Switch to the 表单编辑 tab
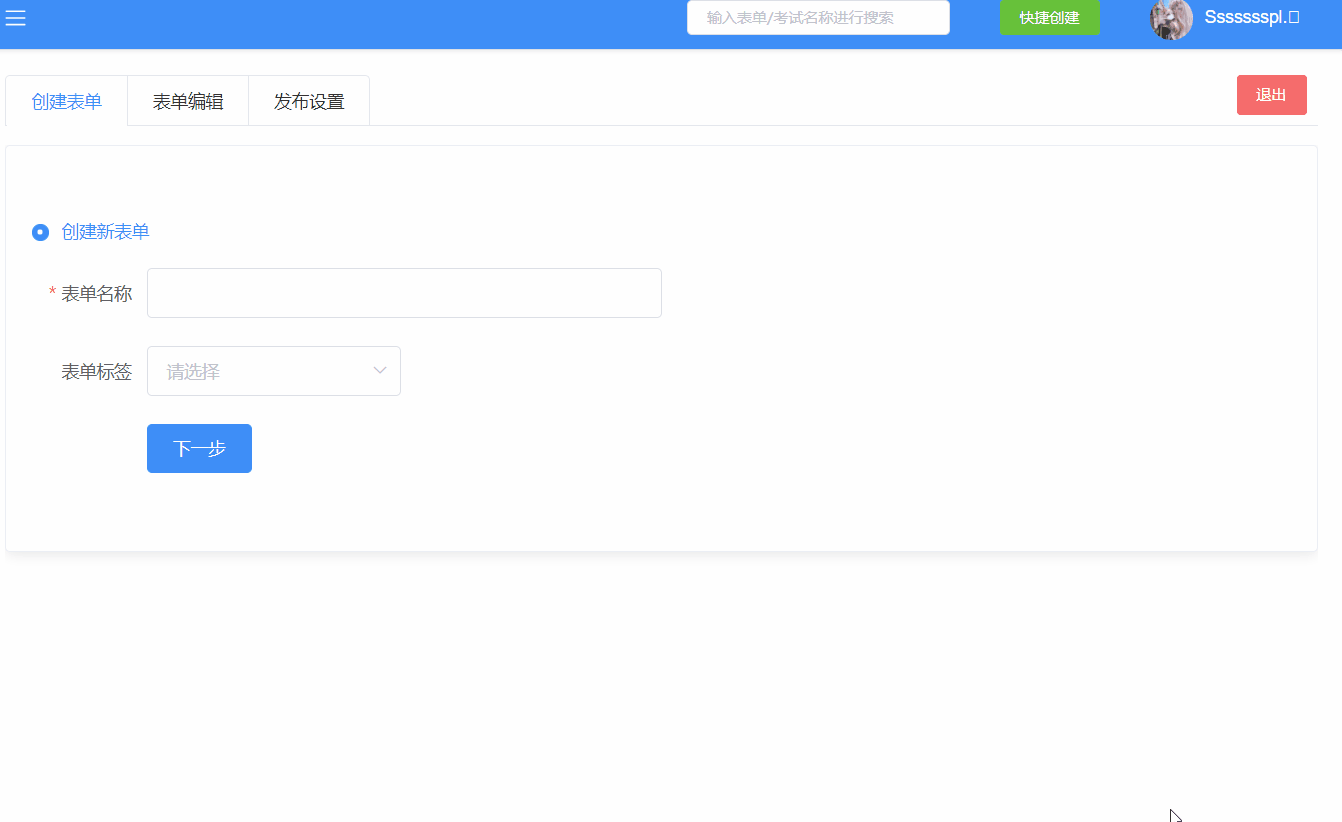Viewport: 1342px width, 822px height. coord(188,101)
